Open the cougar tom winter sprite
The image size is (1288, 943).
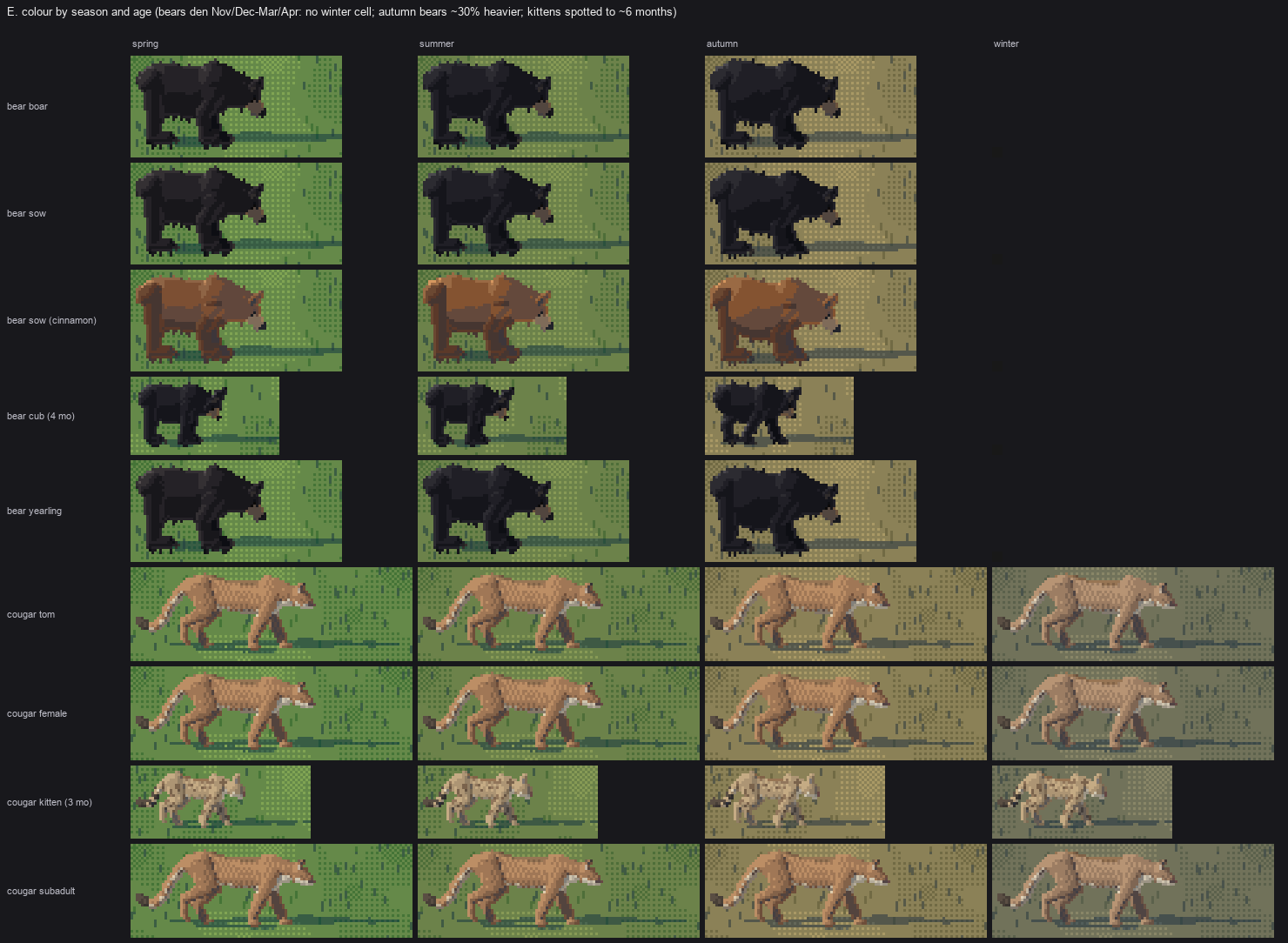(1133, 614)
